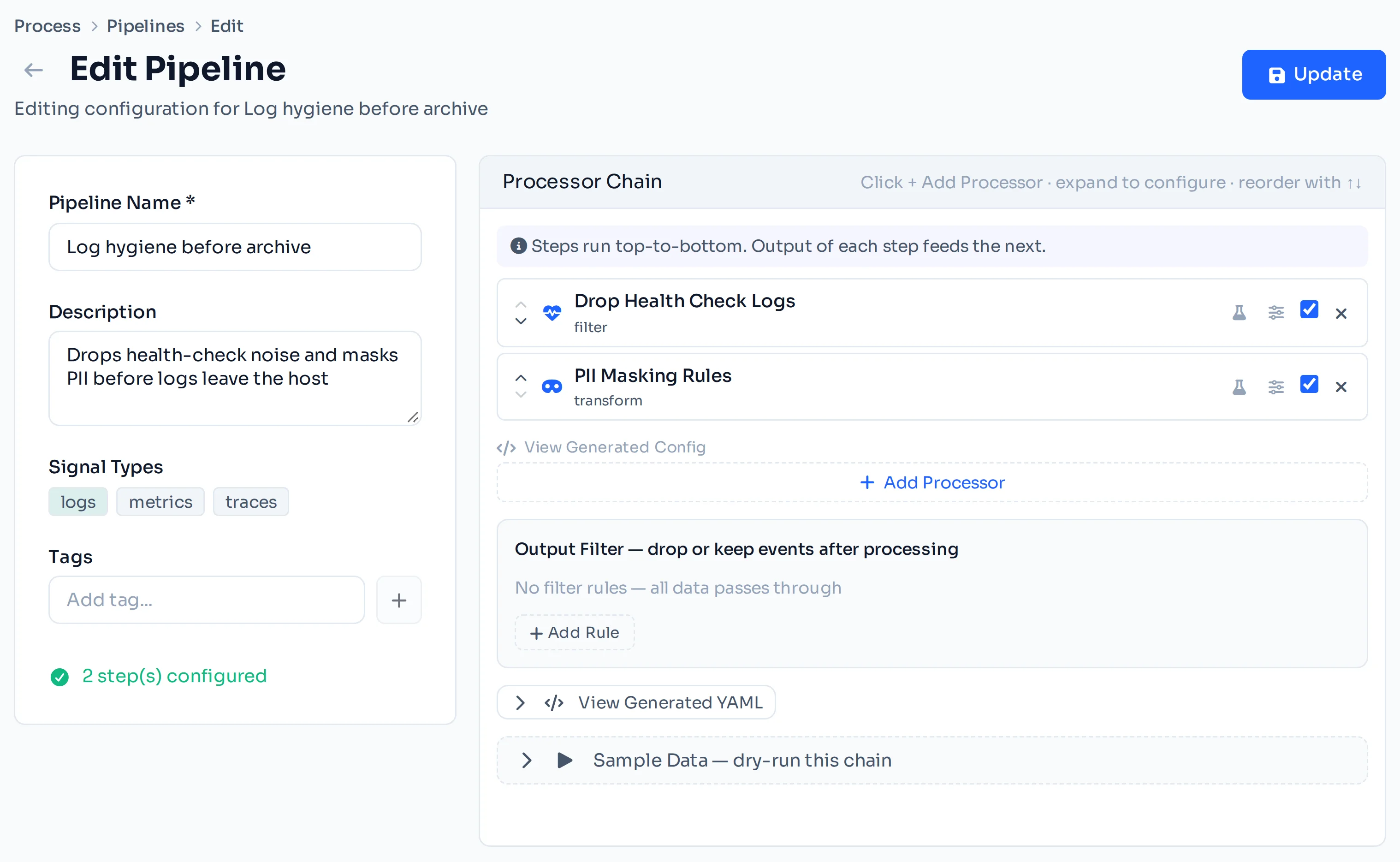Click the back arrow beside Edit Pipeline
Image resolution: width=1400 pixels, height=862 pixels.
coord(34,70)
